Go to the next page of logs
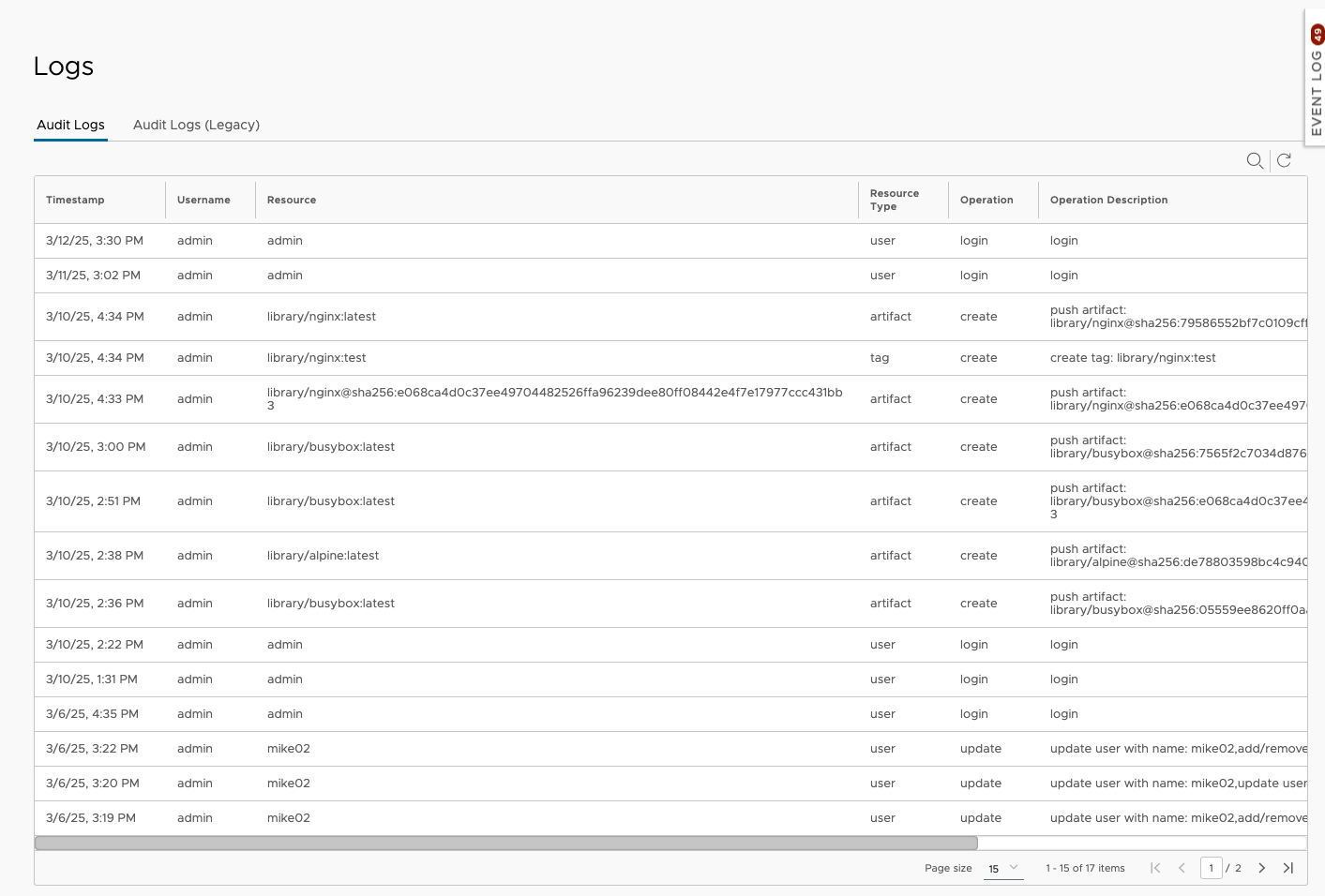Screen dimensions: 1325x896 point(1262,868)
